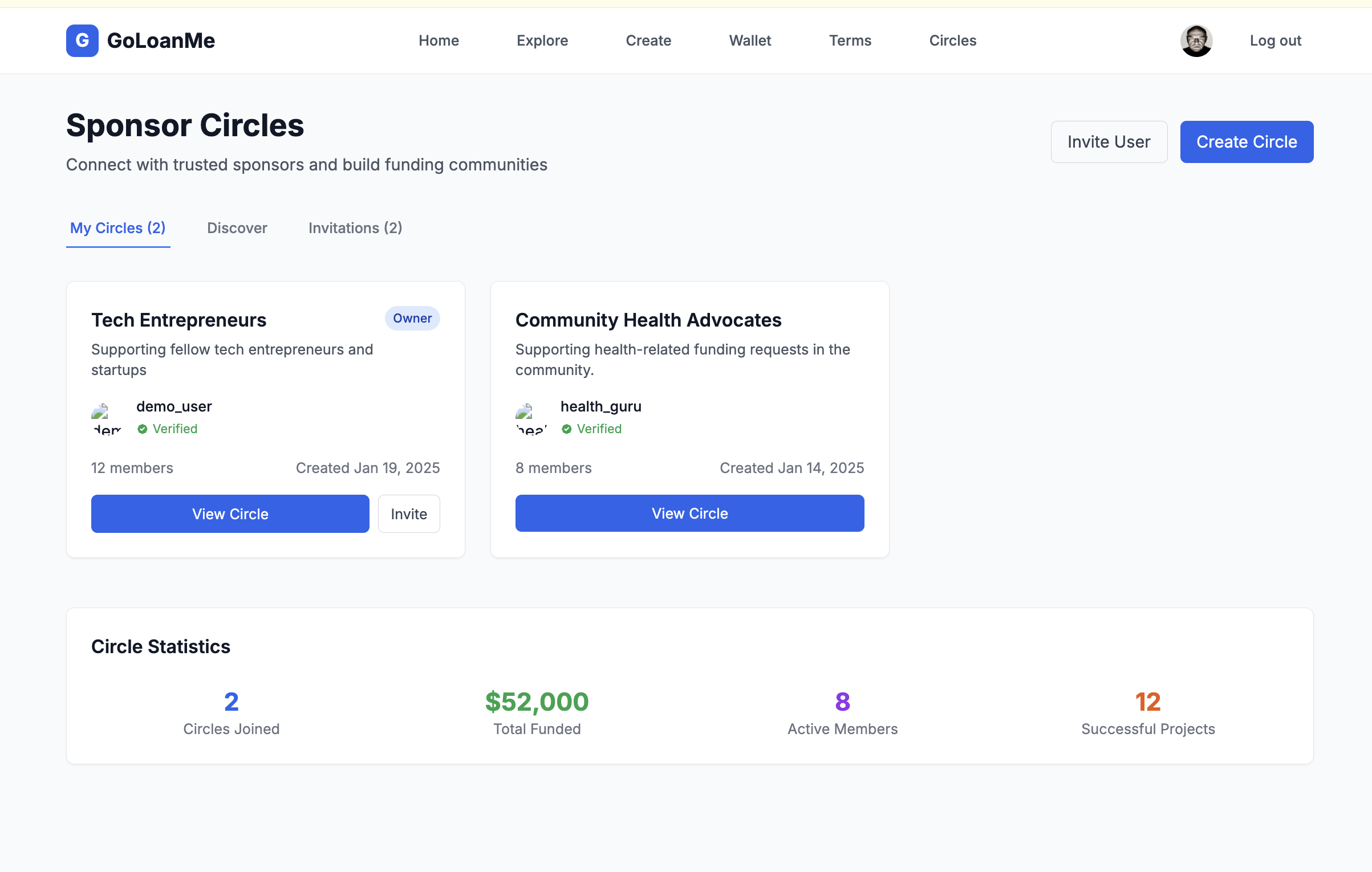
Task: Click Invite on the Tech Entrepreneurs card
Action: pos(409,514)
